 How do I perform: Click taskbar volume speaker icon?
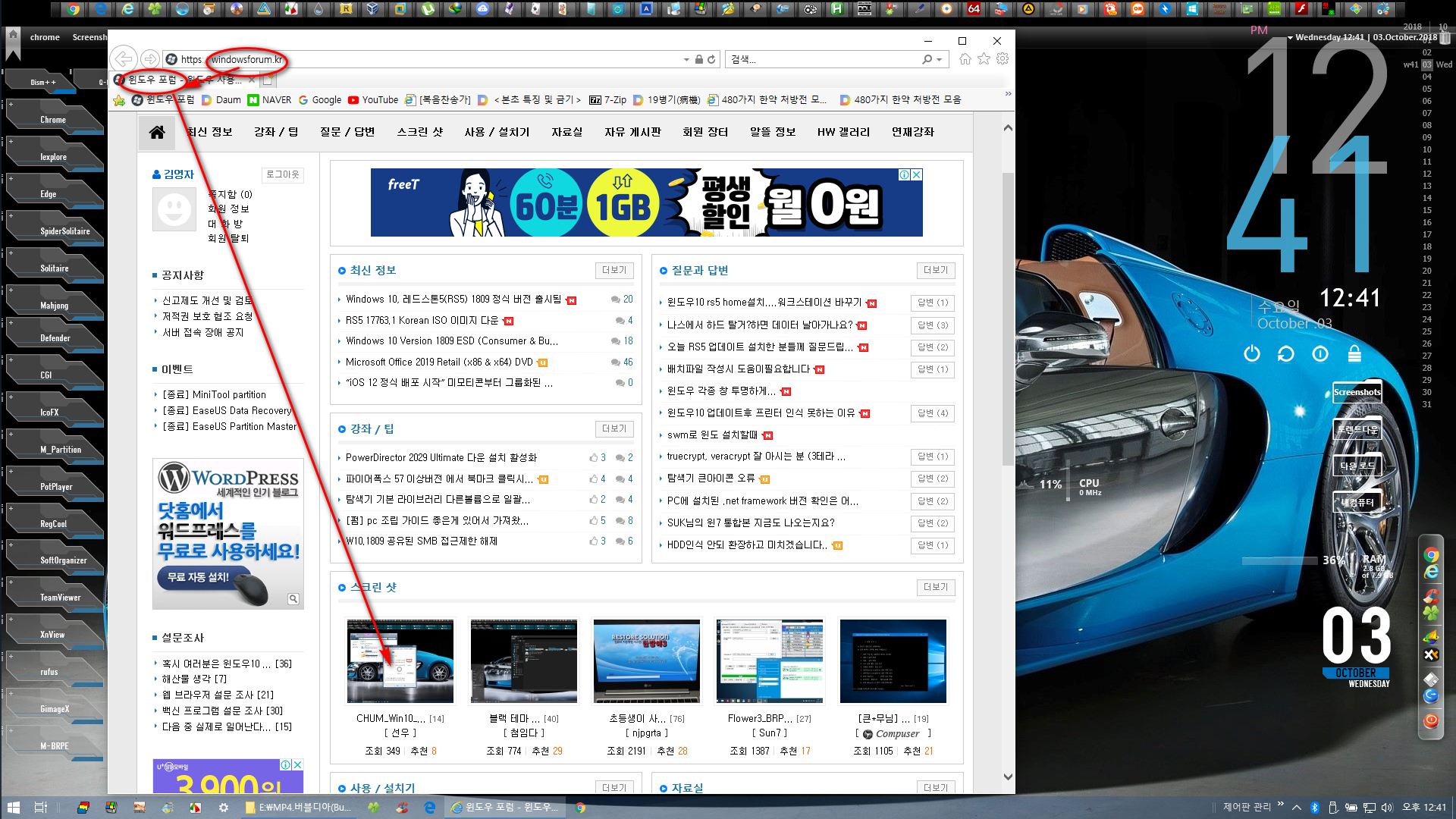pyautogui.click(x=1387, y=808)
